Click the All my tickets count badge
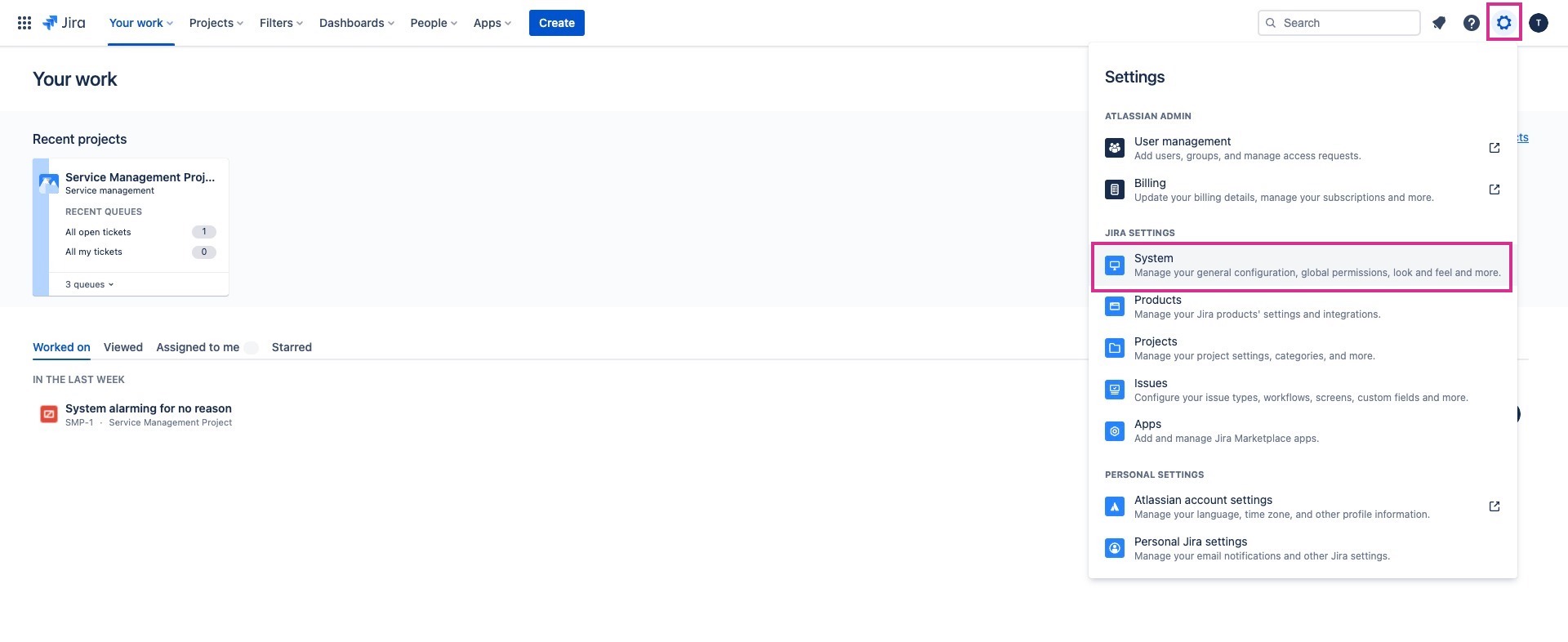The image size is (1568, 642). pos(204,252)
